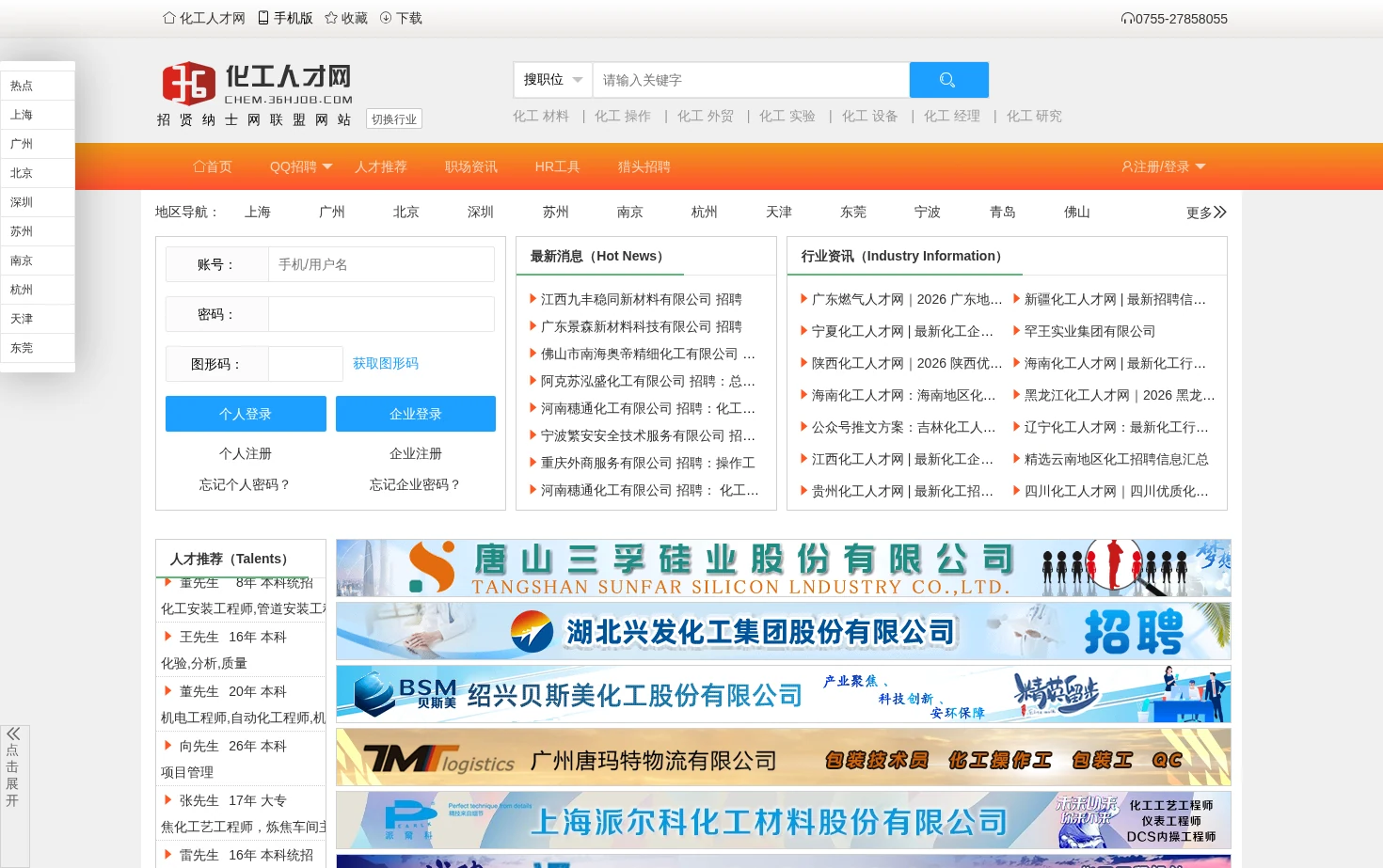
Task: Click the 账号 username input field
Action: pos(381,264)
